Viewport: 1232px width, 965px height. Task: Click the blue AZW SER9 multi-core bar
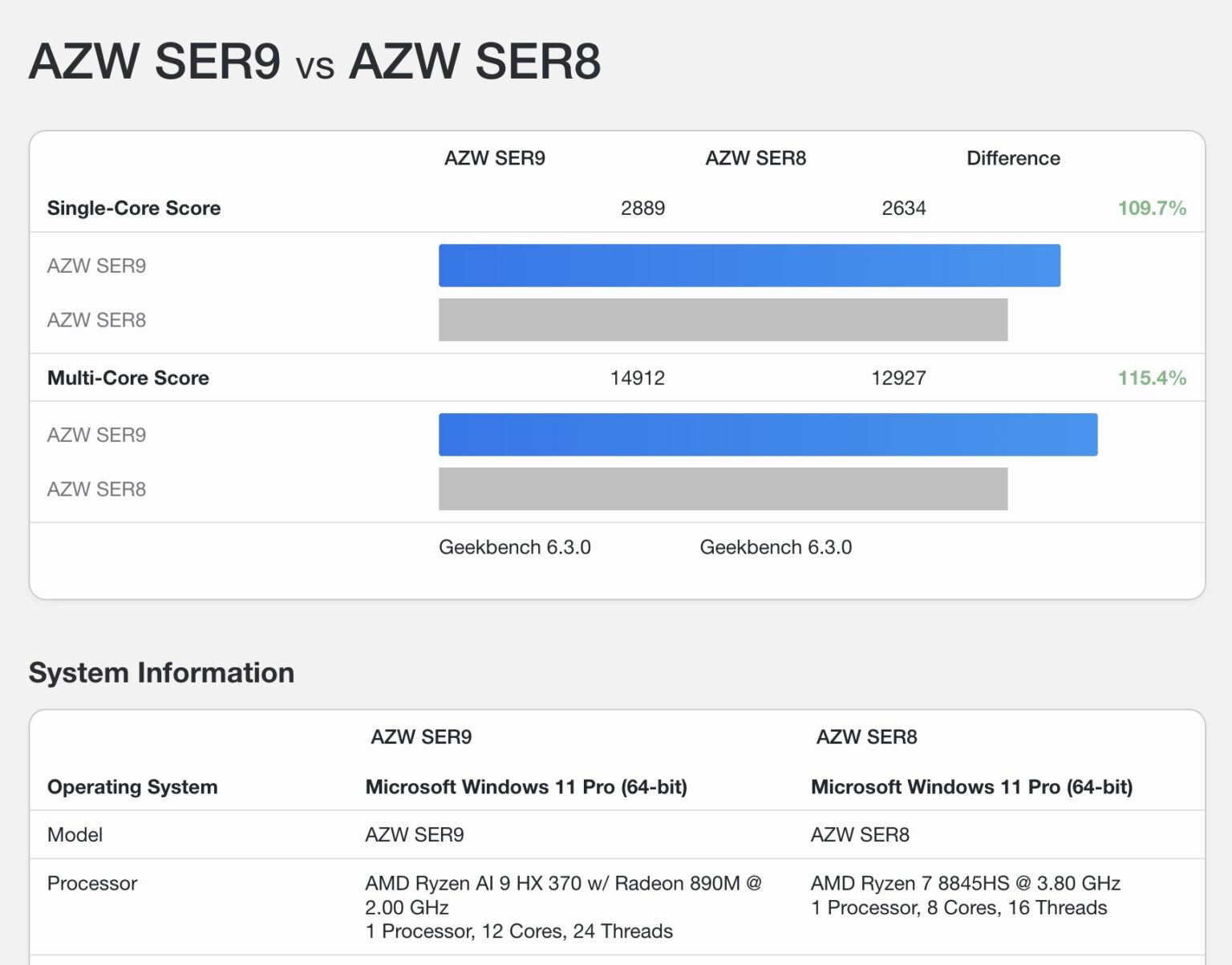coord(768,435)
